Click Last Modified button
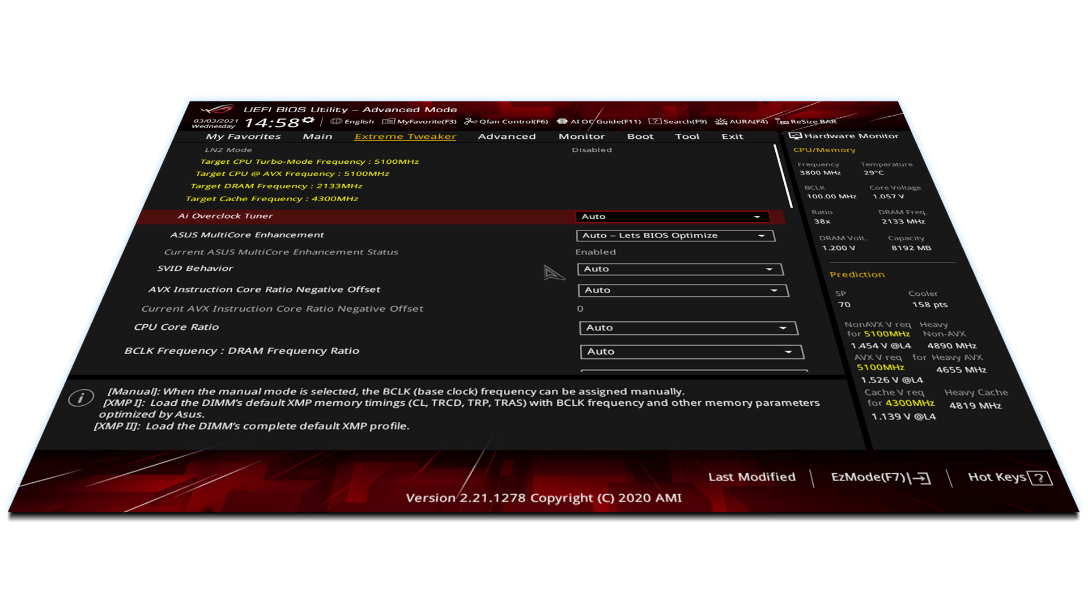 tap(751, 477)
